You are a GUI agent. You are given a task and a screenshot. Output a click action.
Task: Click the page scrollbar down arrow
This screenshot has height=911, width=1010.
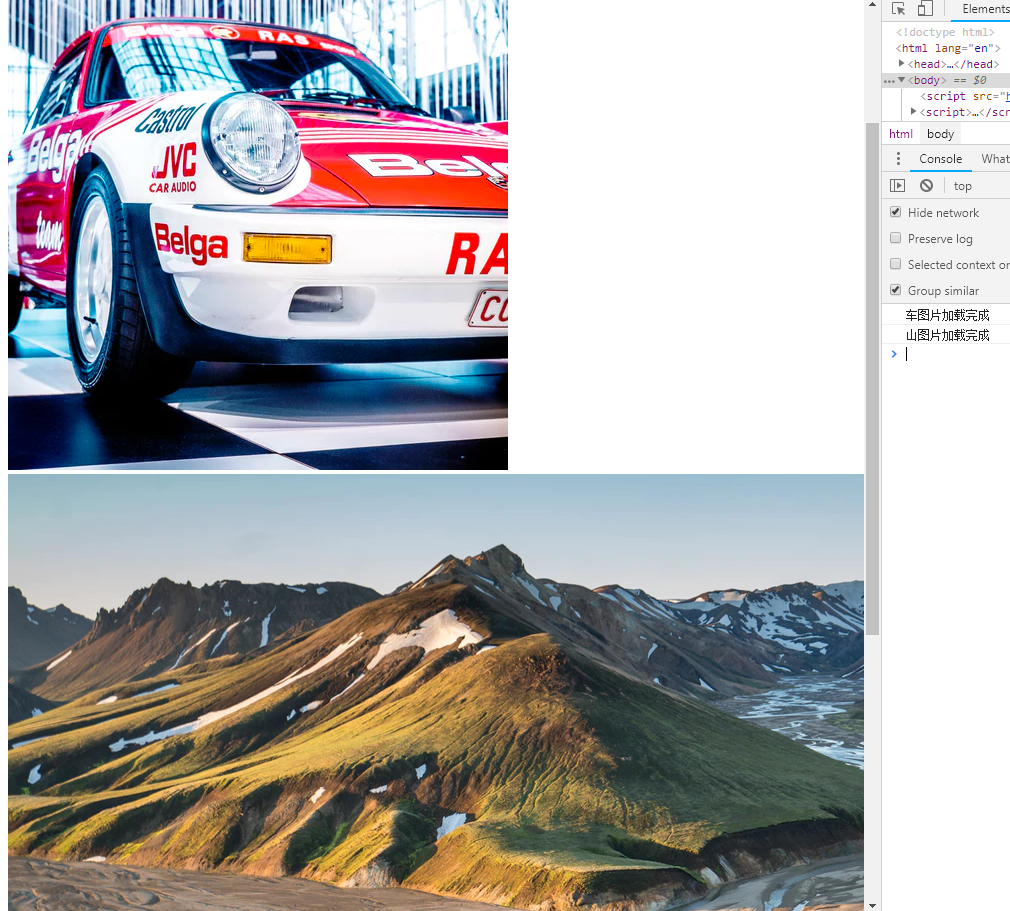(x=872, y=905)
